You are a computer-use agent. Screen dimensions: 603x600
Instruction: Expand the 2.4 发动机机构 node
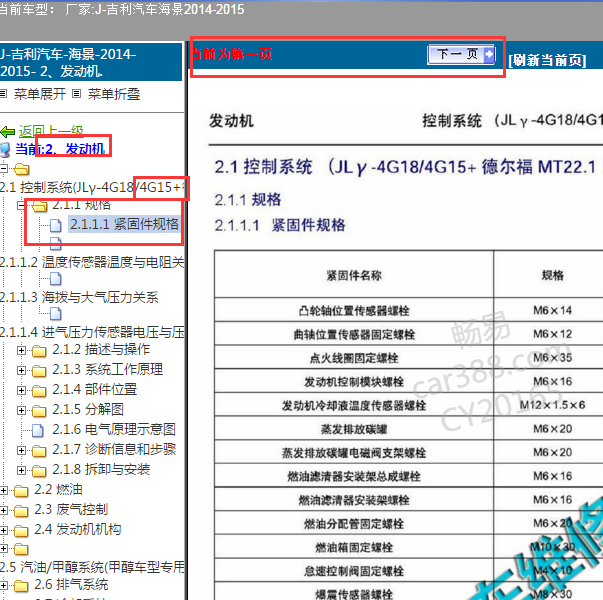[x=3, y=530]
